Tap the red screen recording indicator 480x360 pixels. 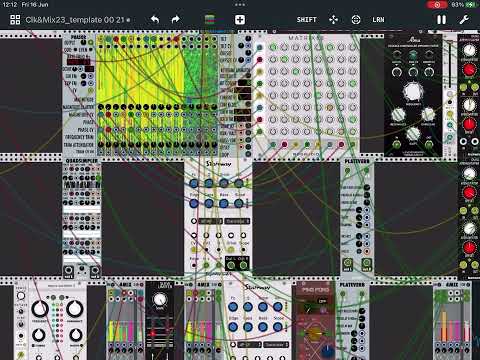click(x=437, y=5)
